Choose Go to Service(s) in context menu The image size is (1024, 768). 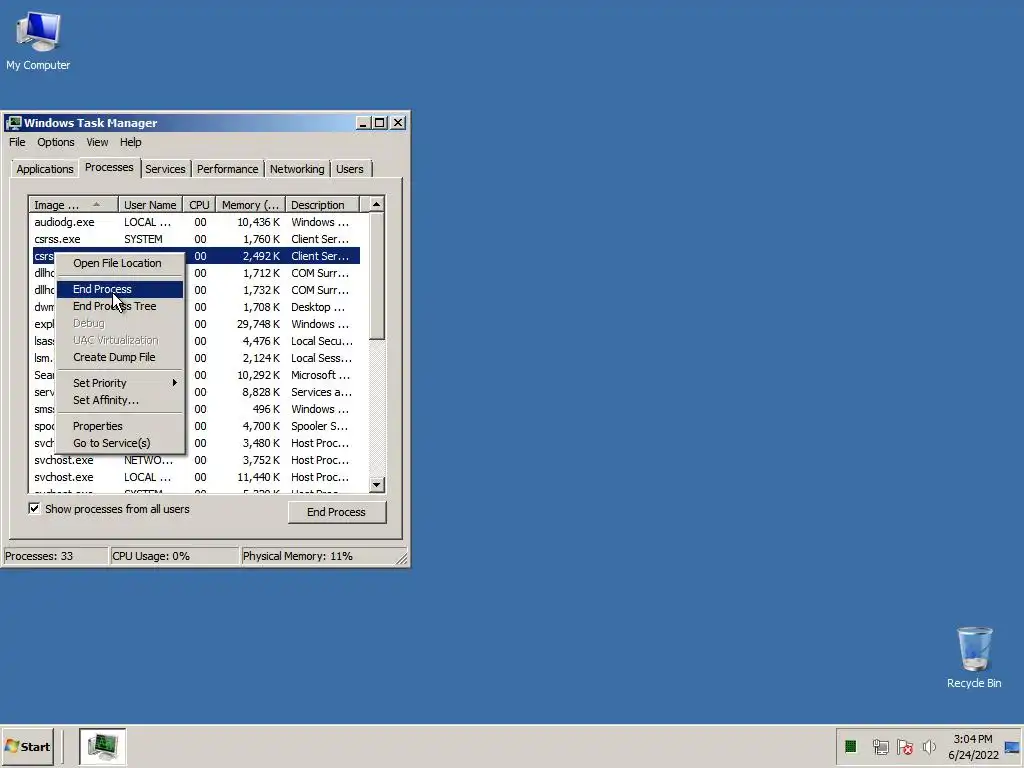point(120,443)
